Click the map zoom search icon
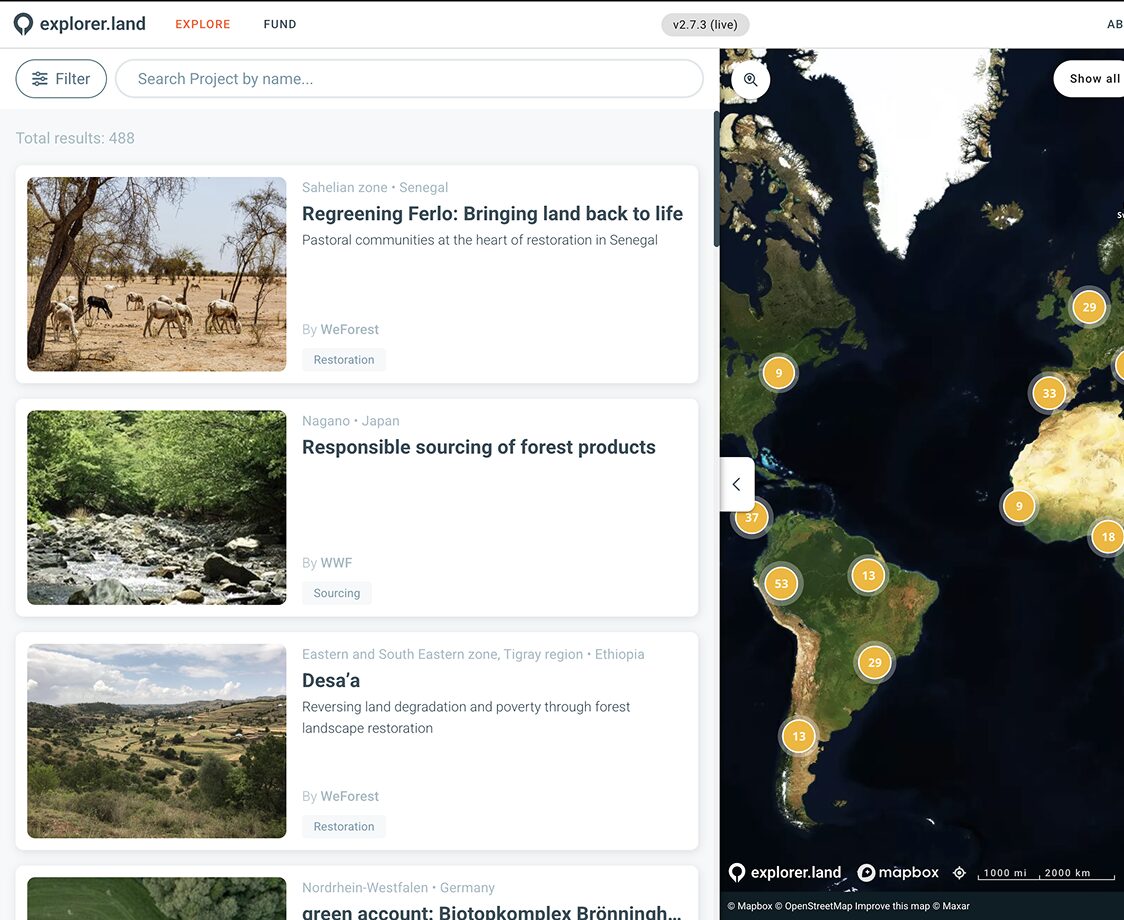Viewport: 1124px width, 920px height. pos(751,80)
